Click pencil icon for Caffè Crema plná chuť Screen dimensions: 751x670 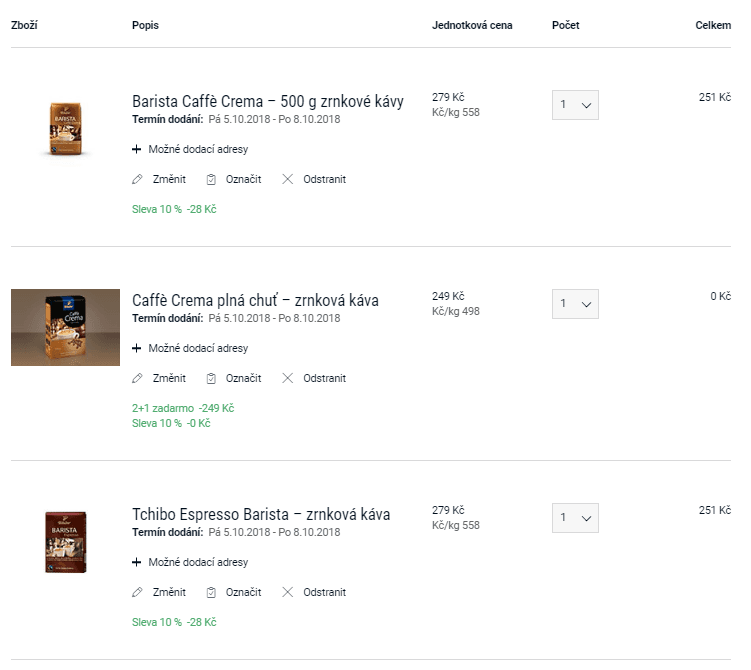point(137,378)
